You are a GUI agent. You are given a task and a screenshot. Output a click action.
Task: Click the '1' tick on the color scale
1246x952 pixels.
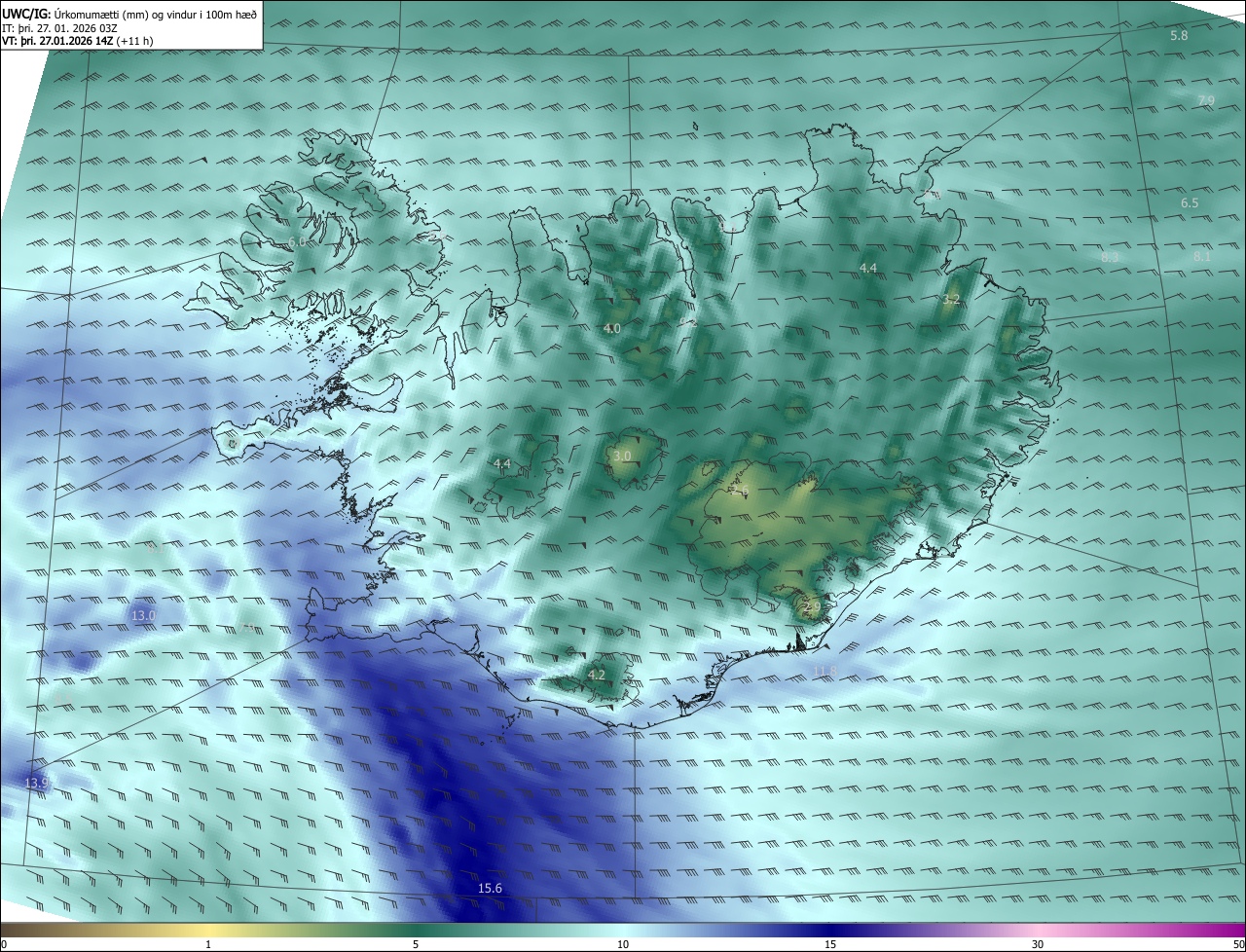[x=209, y=944]
